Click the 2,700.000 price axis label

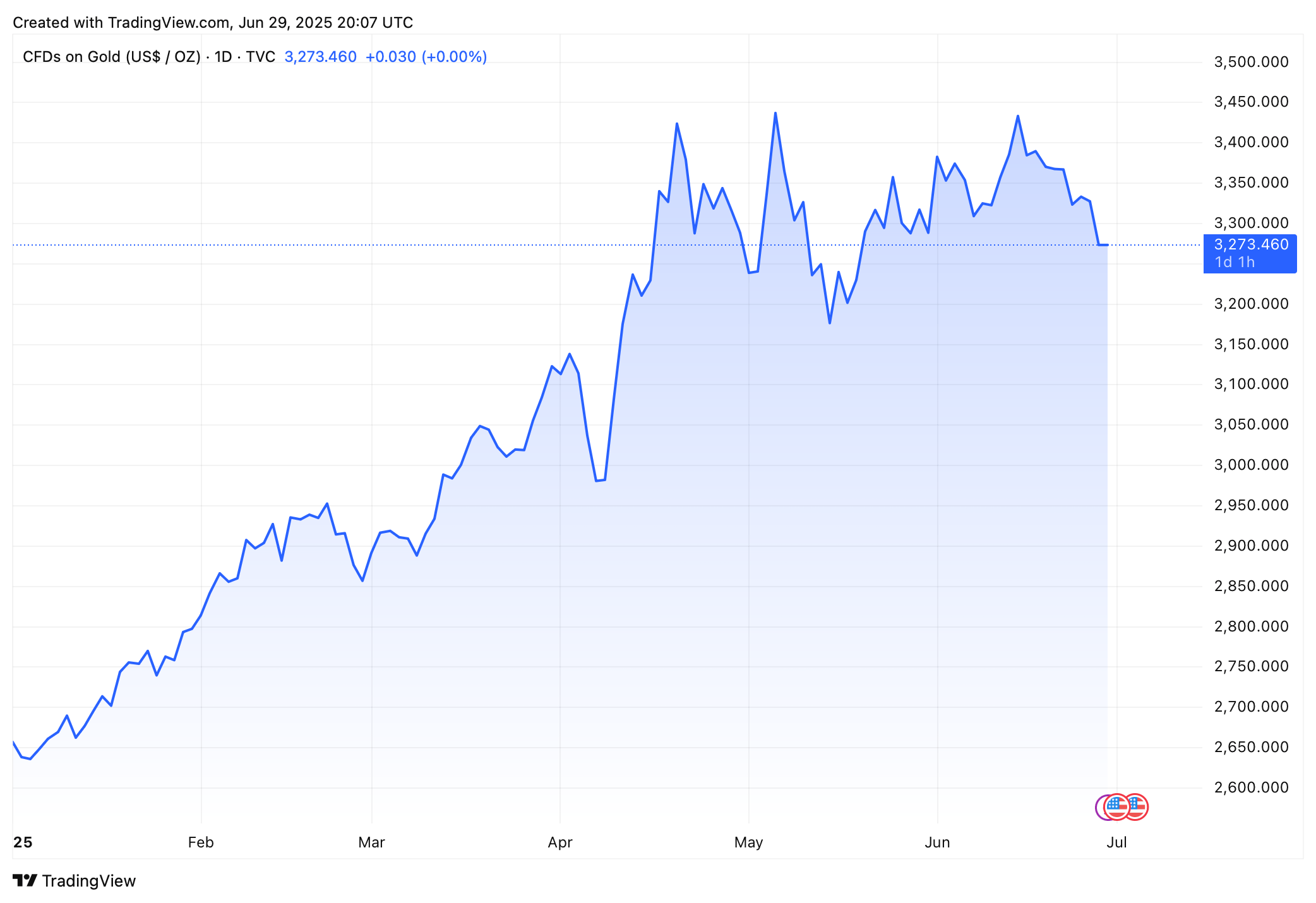pyautogui.click(x=1251, y=707)
